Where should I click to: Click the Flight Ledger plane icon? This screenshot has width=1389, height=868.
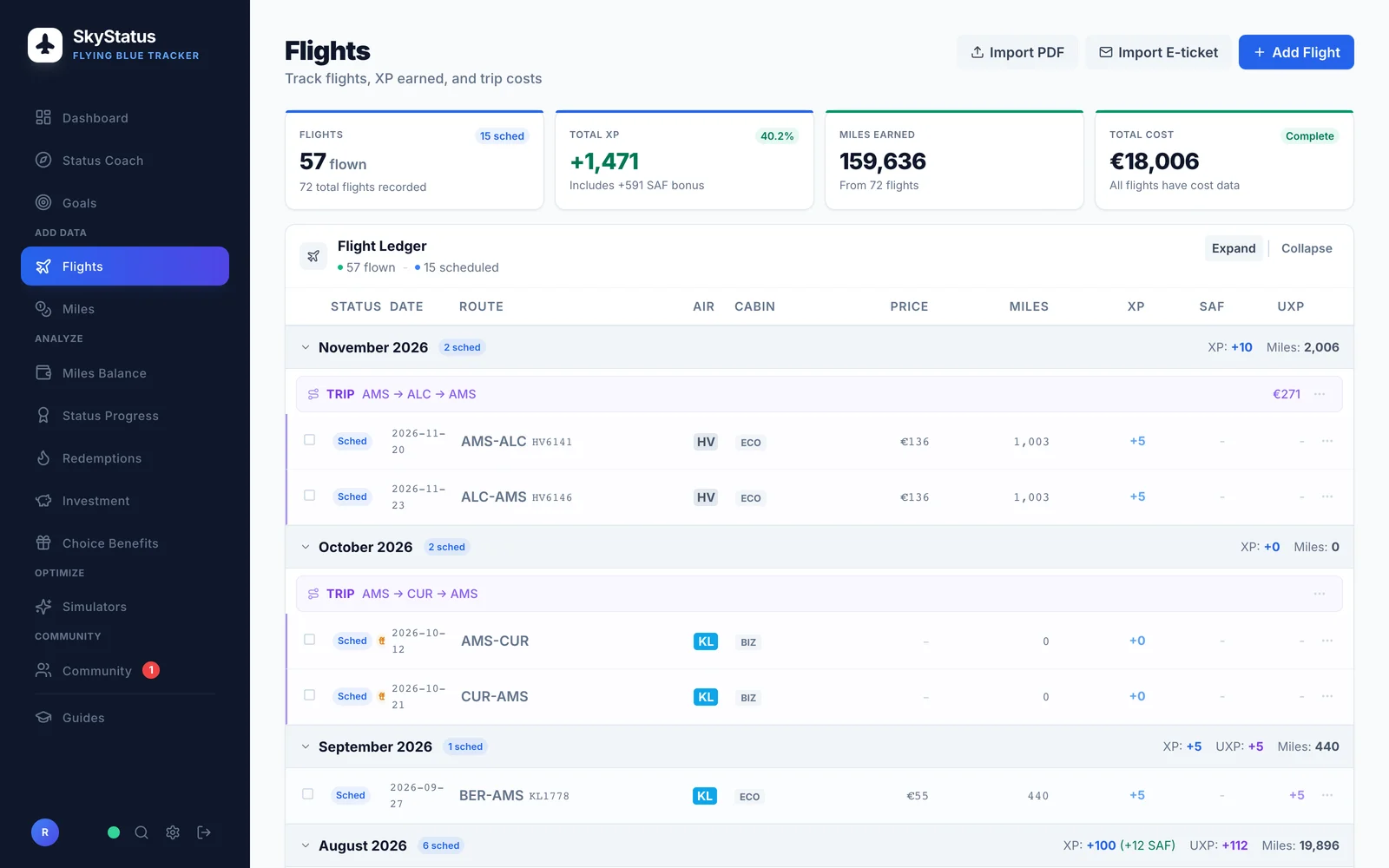point(313,256)
